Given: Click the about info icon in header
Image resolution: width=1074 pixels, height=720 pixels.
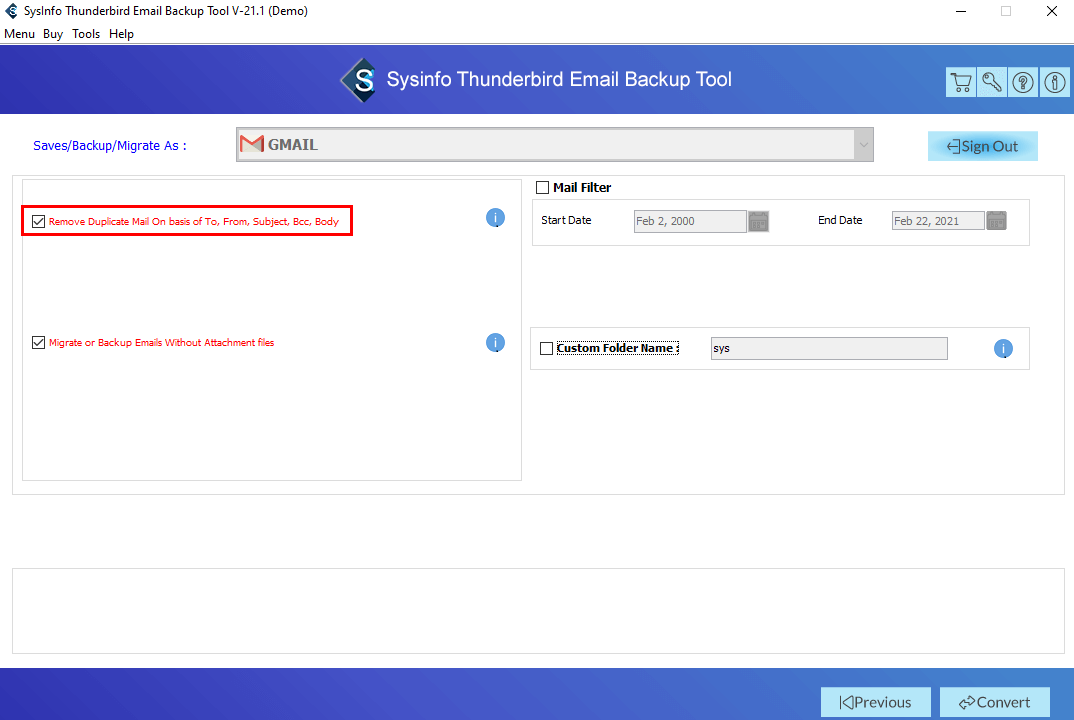Looking at the screenshot, I should click(1054, 82).
